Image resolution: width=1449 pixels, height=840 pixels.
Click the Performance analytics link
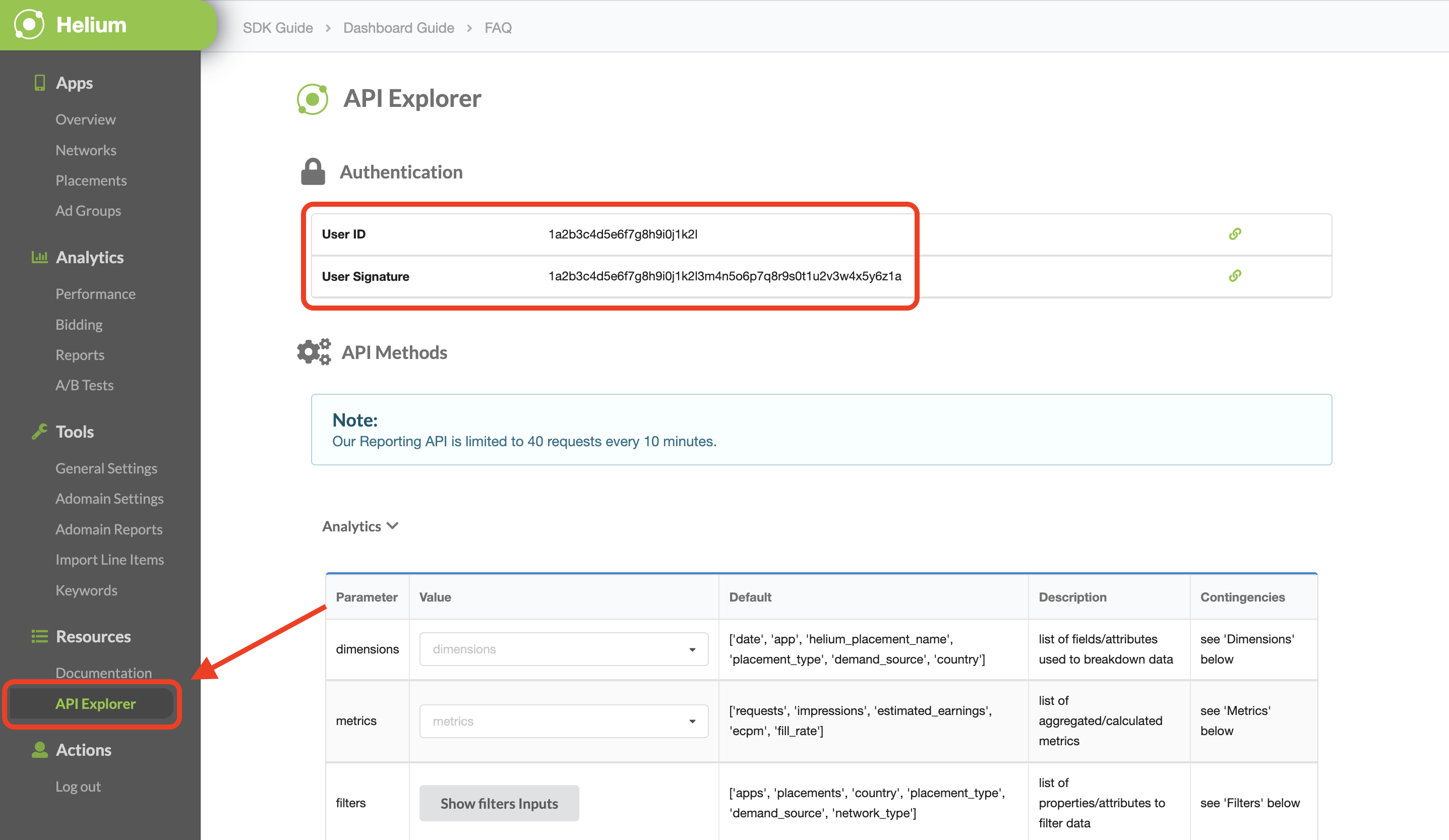pyautogui.click(x=97, y=293)
